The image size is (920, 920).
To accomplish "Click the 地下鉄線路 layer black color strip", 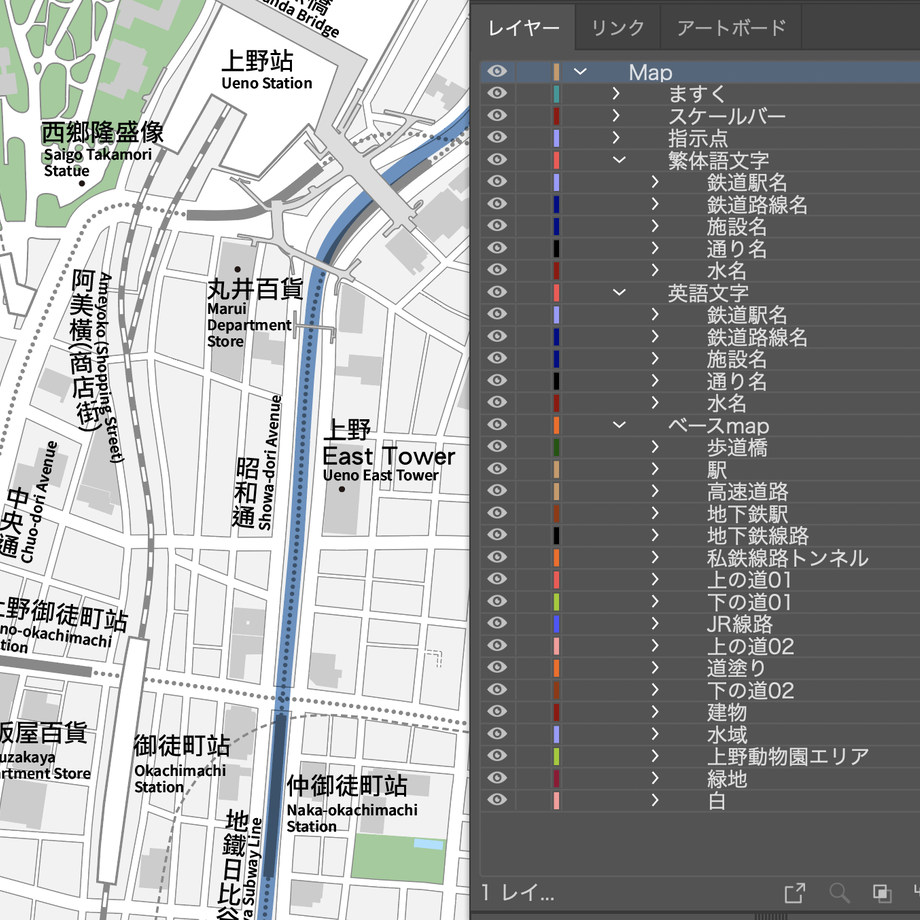I will 556,535.
